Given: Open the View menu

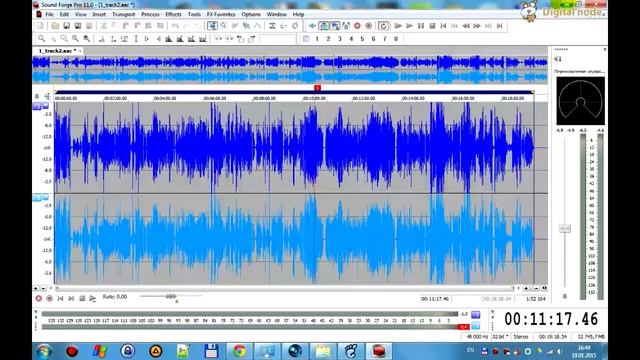Looking at the screenshot, I should point(80,14).
